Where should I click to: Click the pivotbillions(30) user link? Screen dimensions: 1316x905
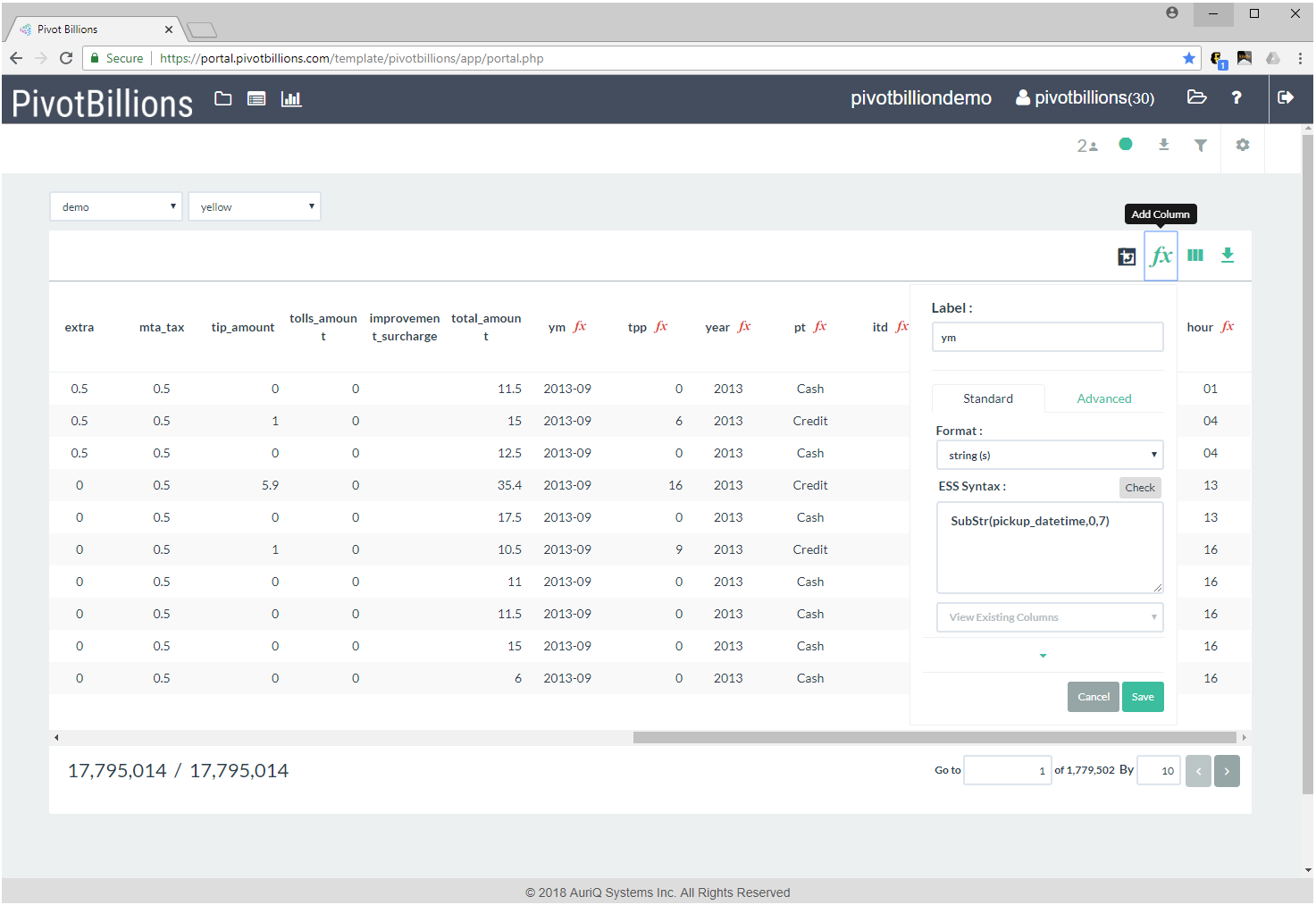pos(1085,97)
